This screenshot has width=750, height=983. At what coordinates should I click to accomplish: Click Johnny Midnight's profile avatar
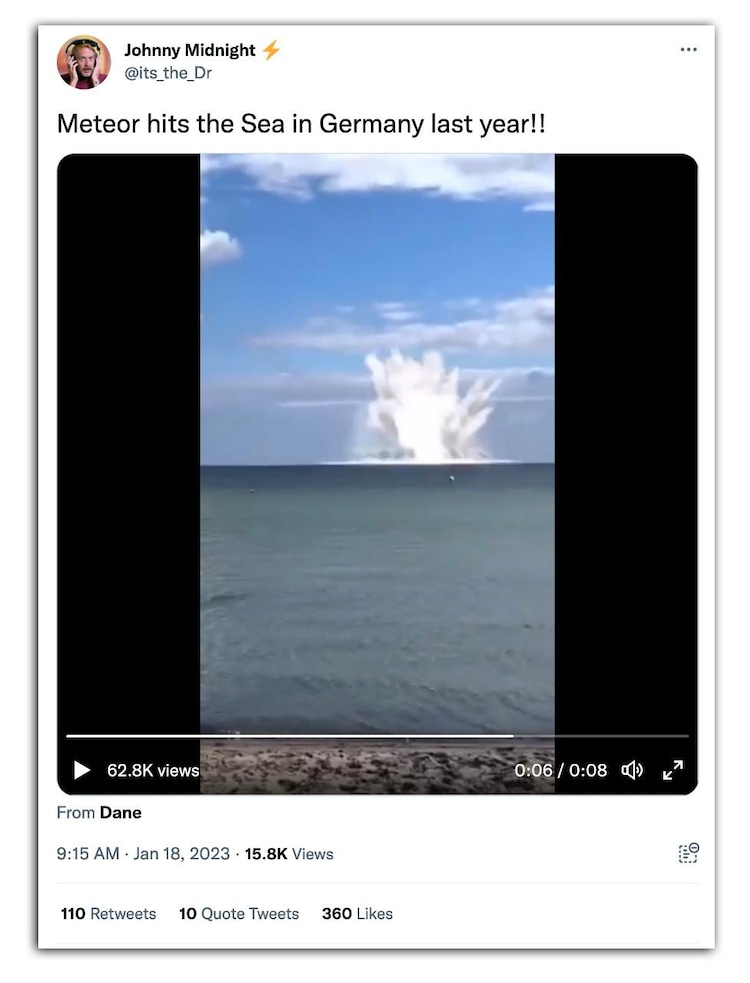[84, 61]
